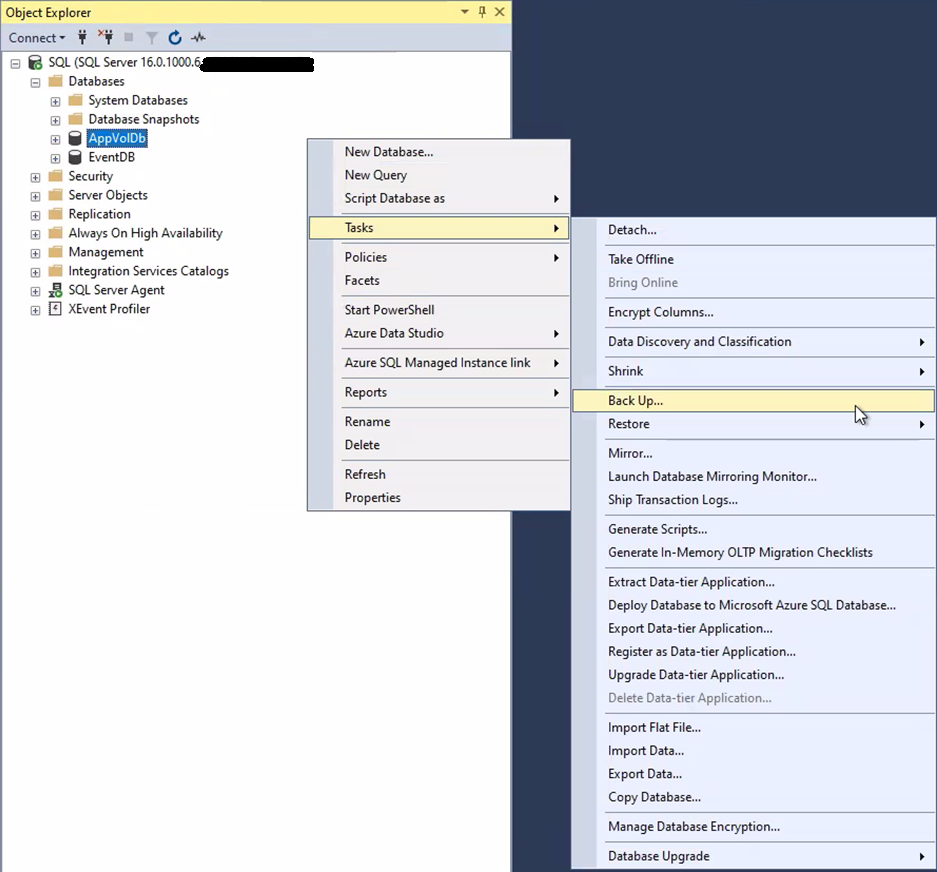
Task: Open the Object Explorer window position dropdown arrow
Action: point(465,12)
